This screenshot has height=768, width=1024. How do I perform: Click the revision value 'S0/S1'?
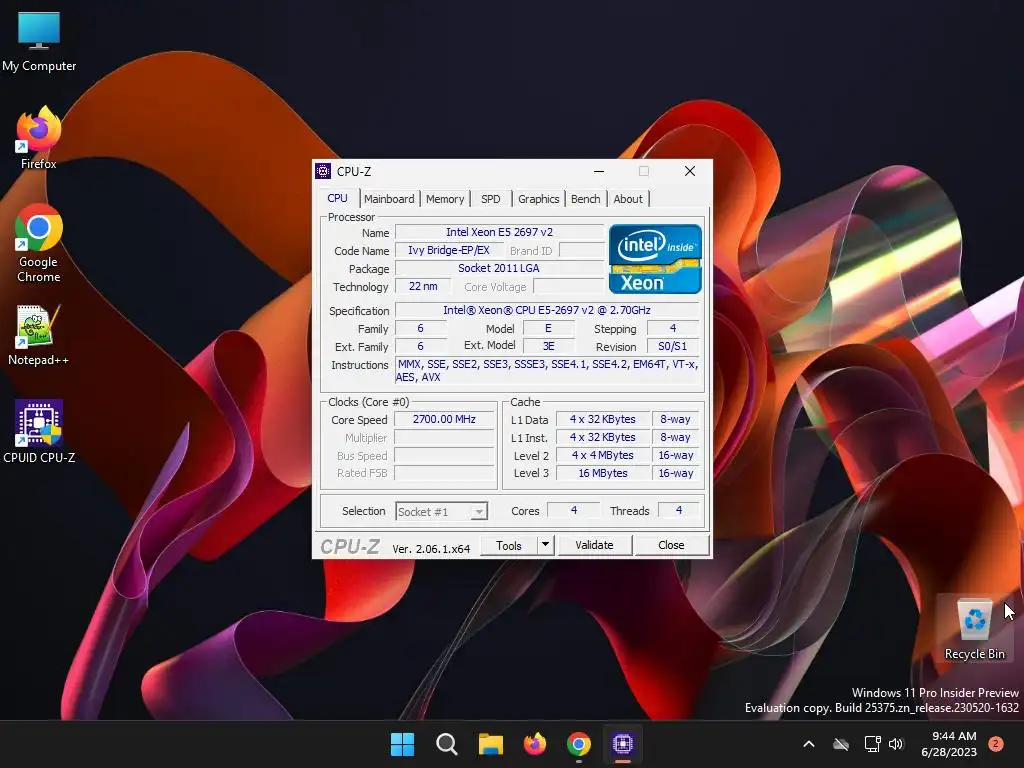tap(673, 346)
